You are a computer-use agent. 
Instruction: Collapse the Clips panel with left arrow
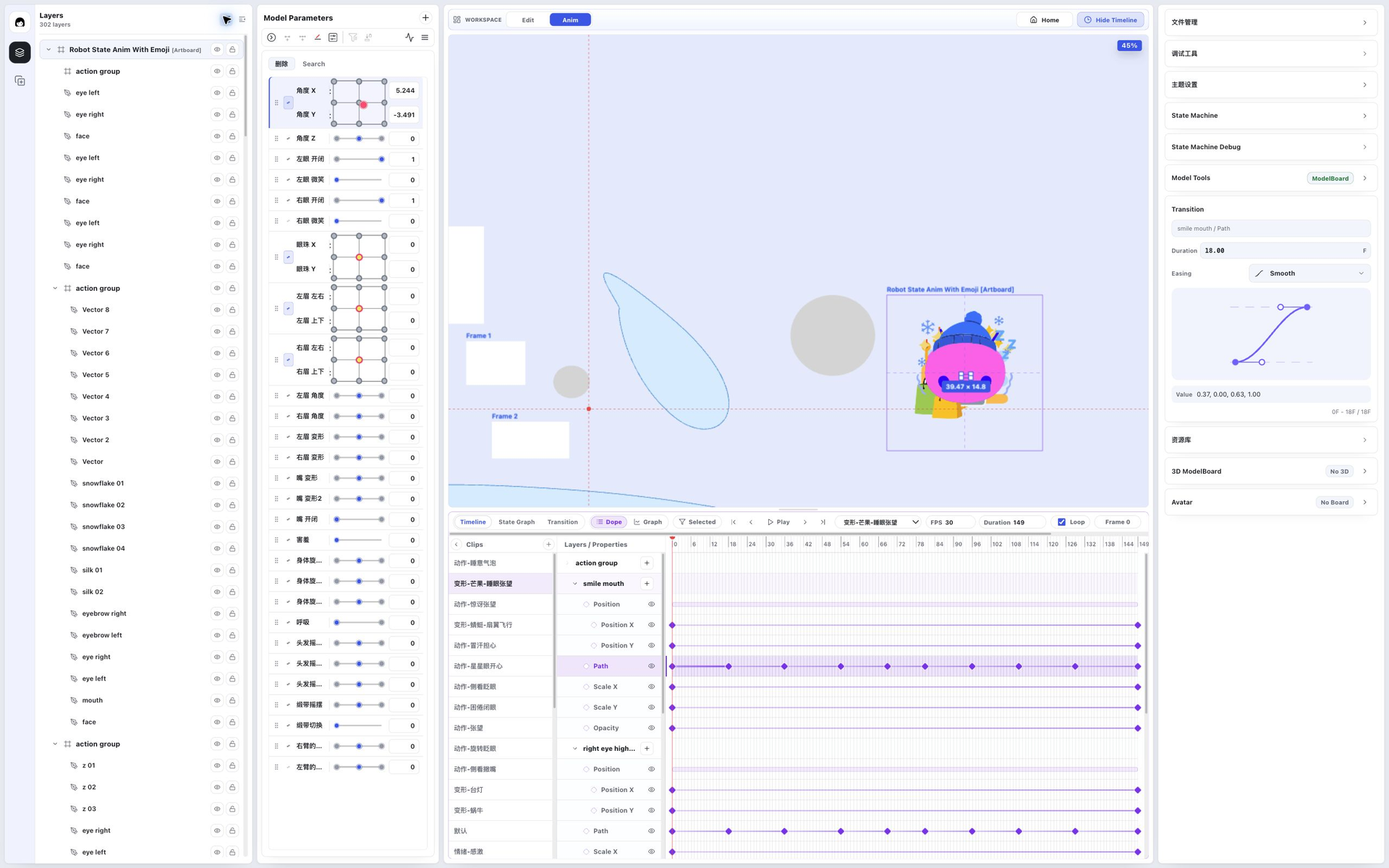(456, 545)
